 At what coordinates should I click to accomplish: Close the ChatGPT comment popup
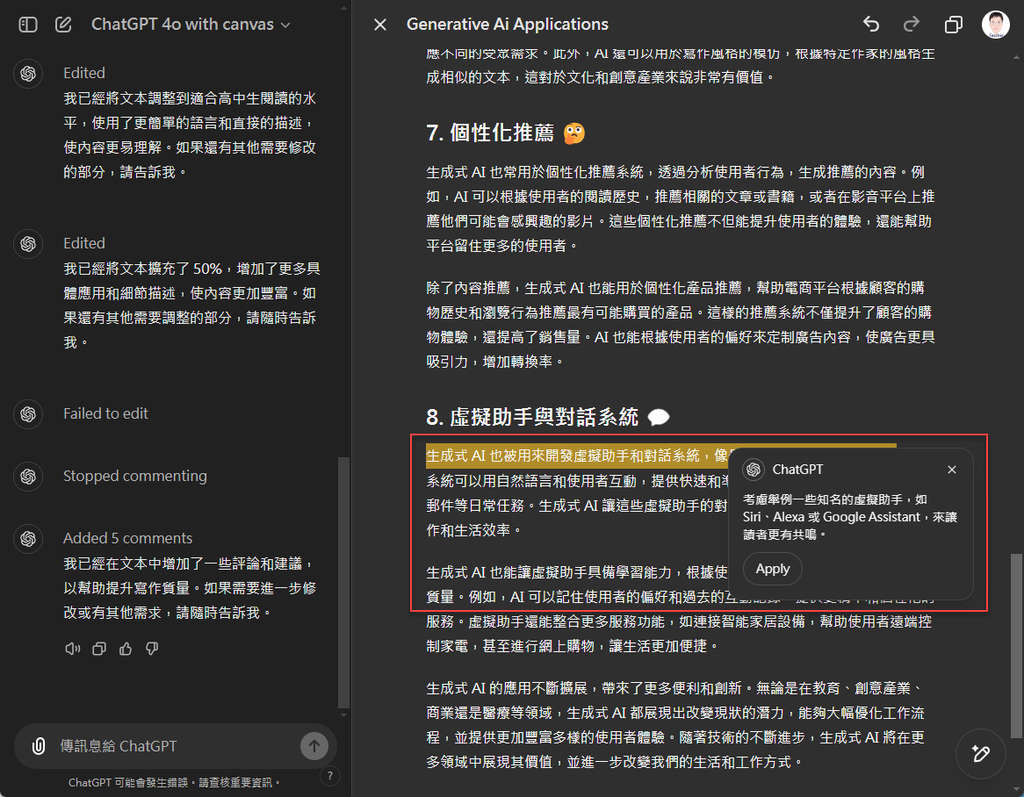[952, 469]
